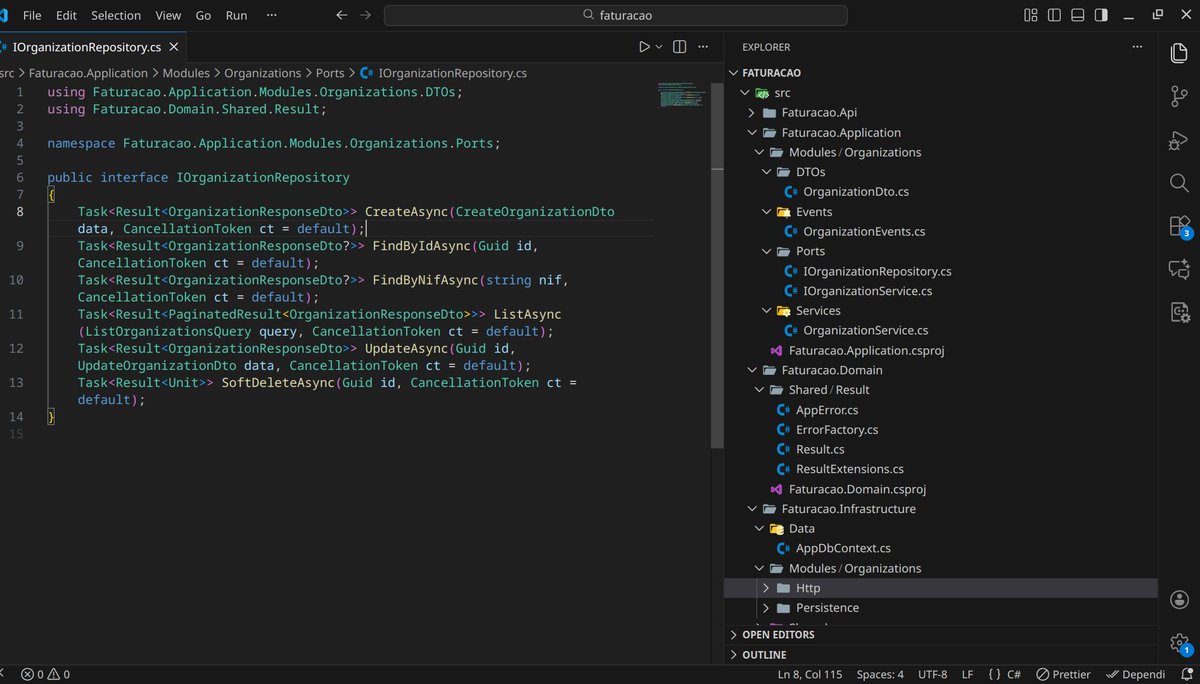Click the Ports breadcrumb segment

[330, 73]
